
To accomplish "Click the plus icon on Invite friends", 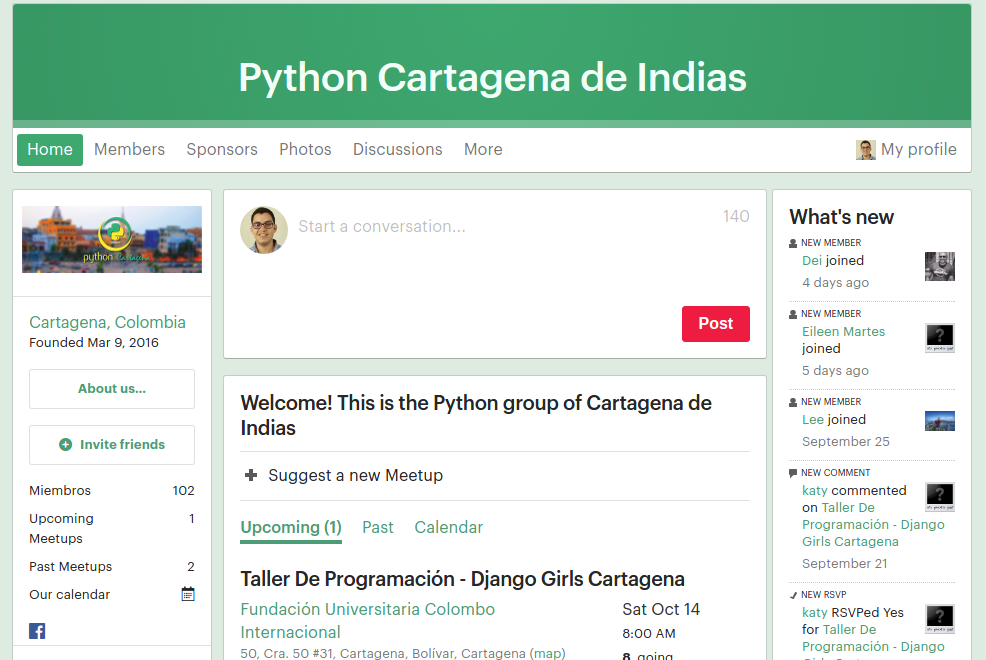I will (65, 444).
